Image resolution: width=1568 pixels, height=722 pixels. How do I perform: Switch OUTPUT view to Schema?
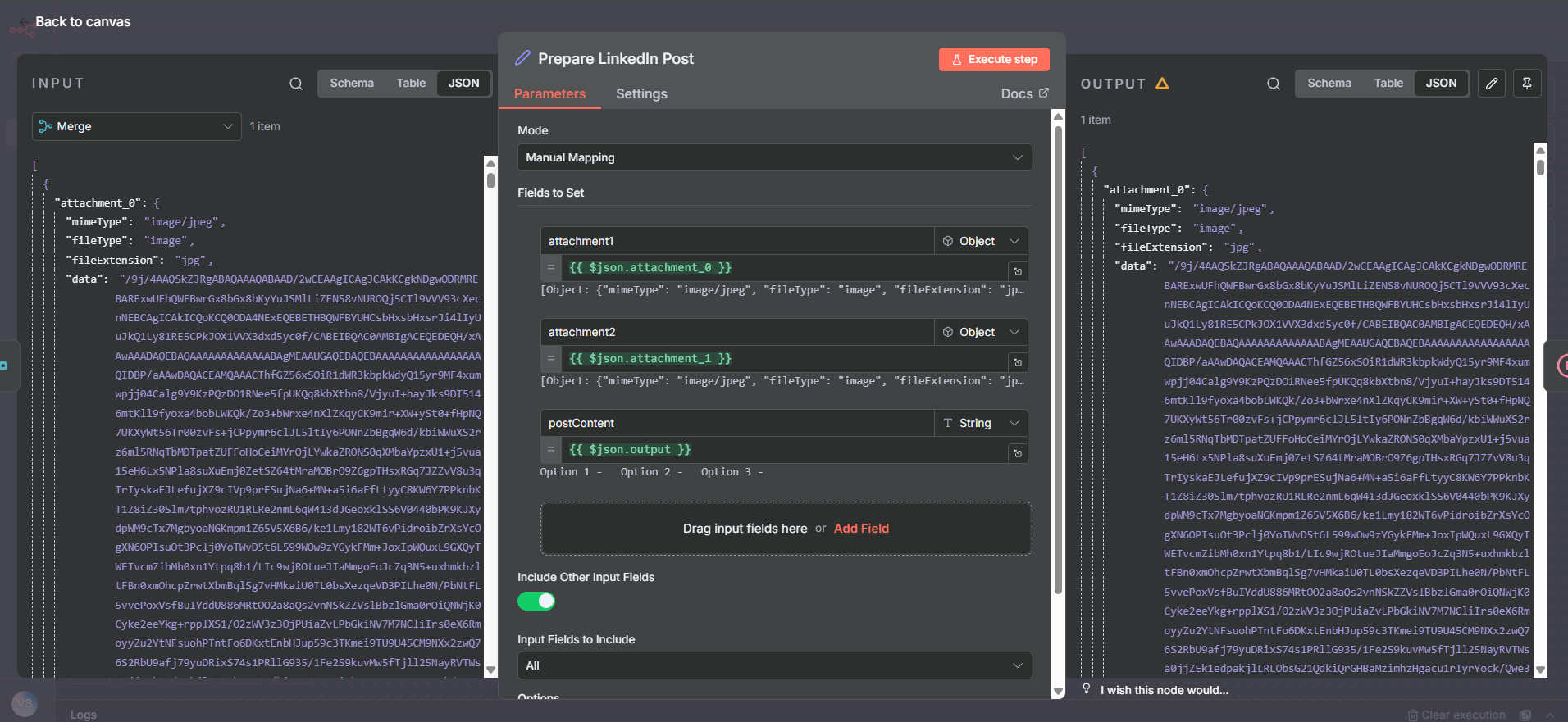click(1329, 84)
